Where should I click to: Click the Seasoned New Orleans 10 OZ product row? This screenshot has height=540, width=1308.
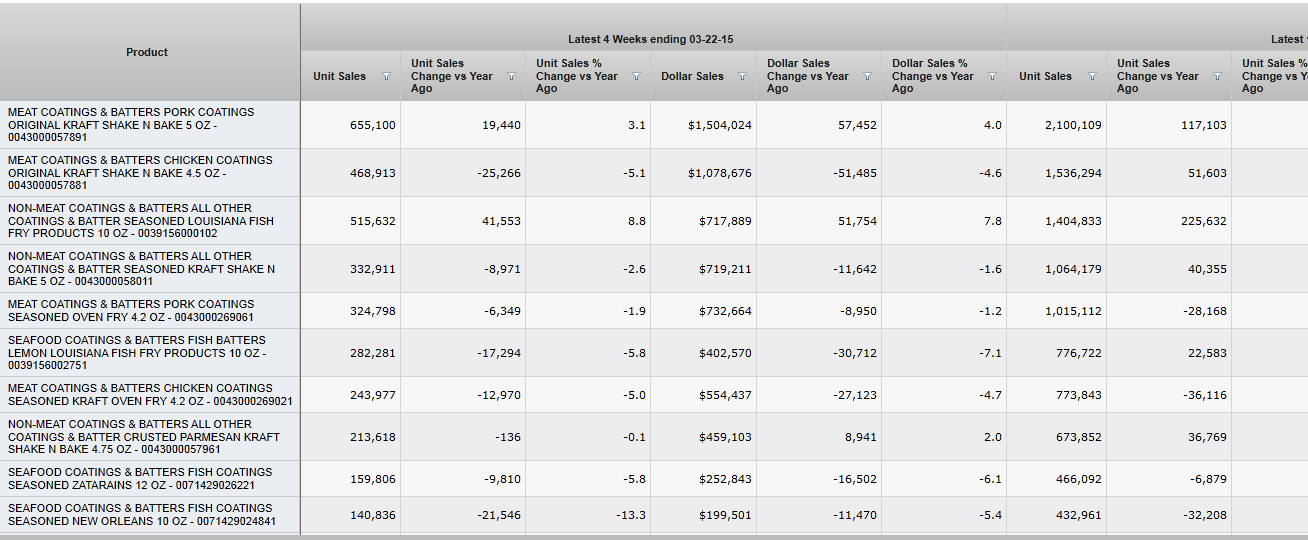pyautogui.click(x=140, y=515)
